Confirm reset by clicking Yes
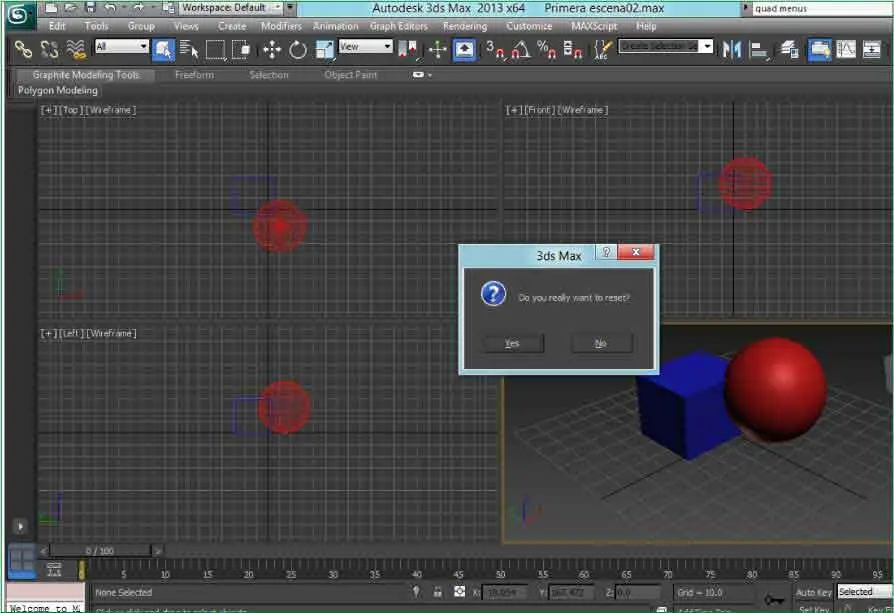Viewport: 894px width, 613px height. (x=512, y=343)
